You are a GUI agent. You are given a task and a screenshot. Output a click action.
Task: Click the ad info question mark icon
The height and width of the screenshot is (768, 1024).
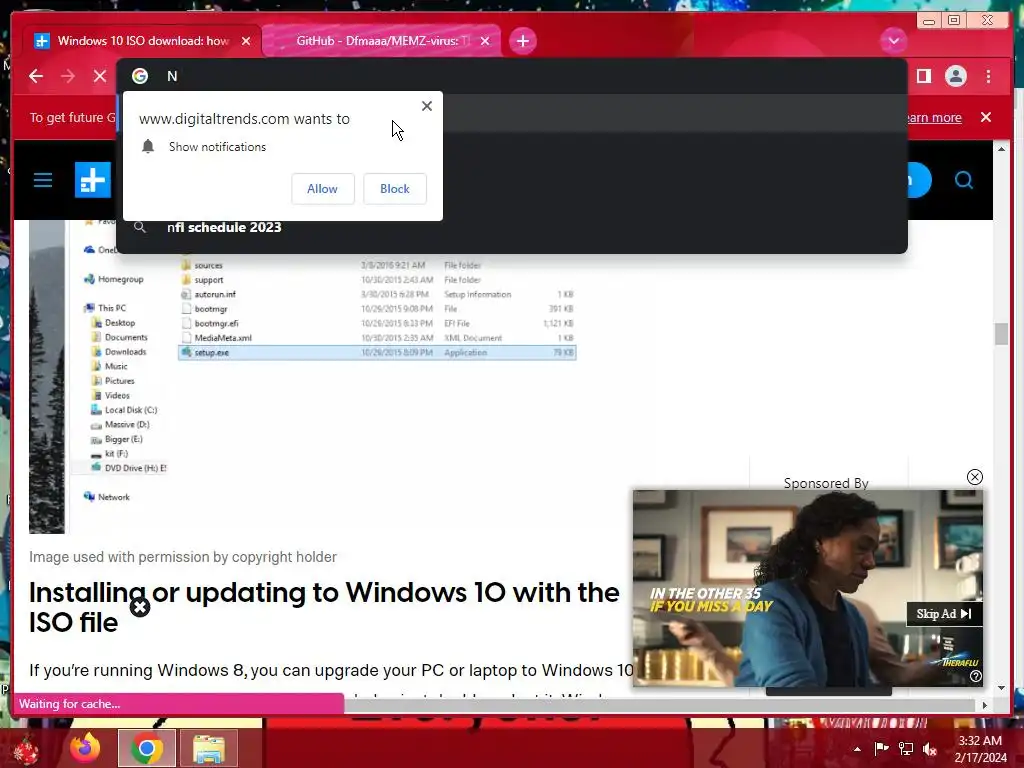coord(975,676)
